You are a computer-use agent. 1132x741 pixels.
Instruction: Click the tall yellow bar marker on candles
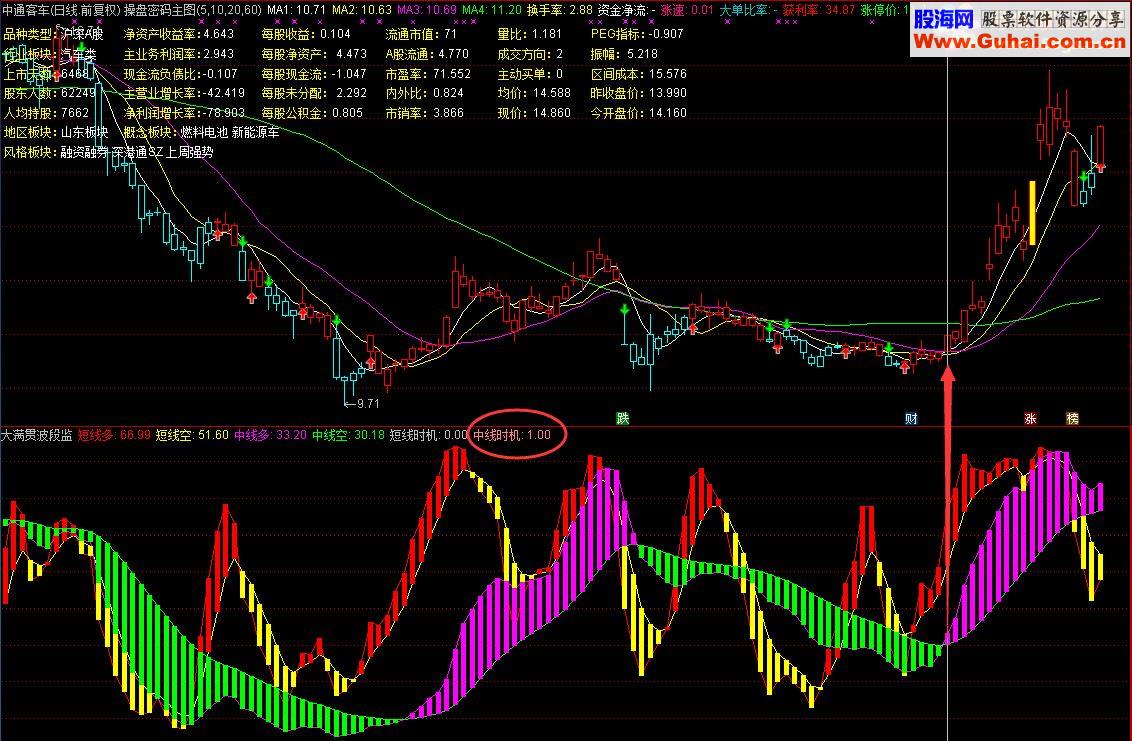pos(1032,213)
